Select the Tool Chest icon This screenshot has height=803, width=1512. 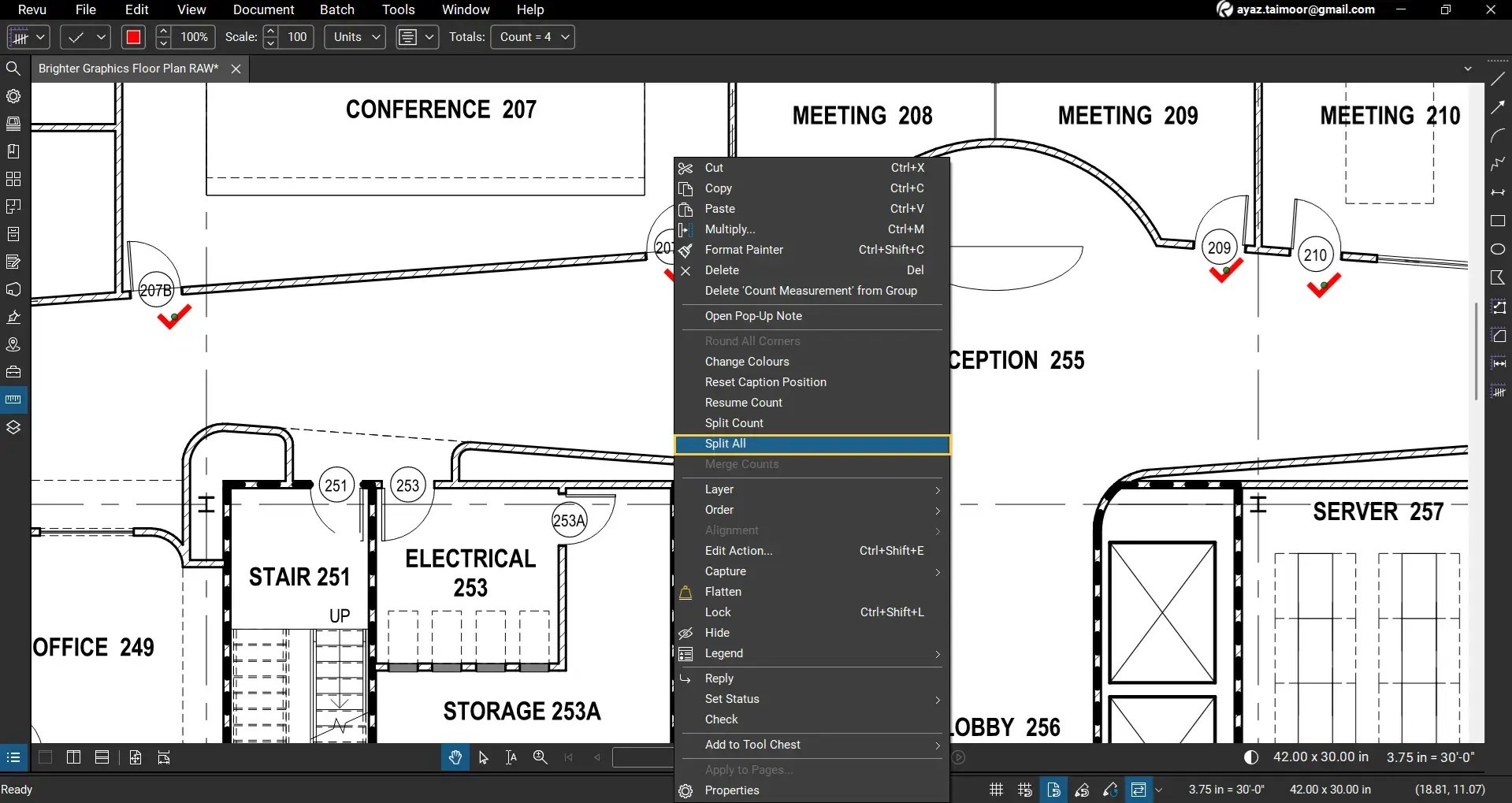[13, 371]
